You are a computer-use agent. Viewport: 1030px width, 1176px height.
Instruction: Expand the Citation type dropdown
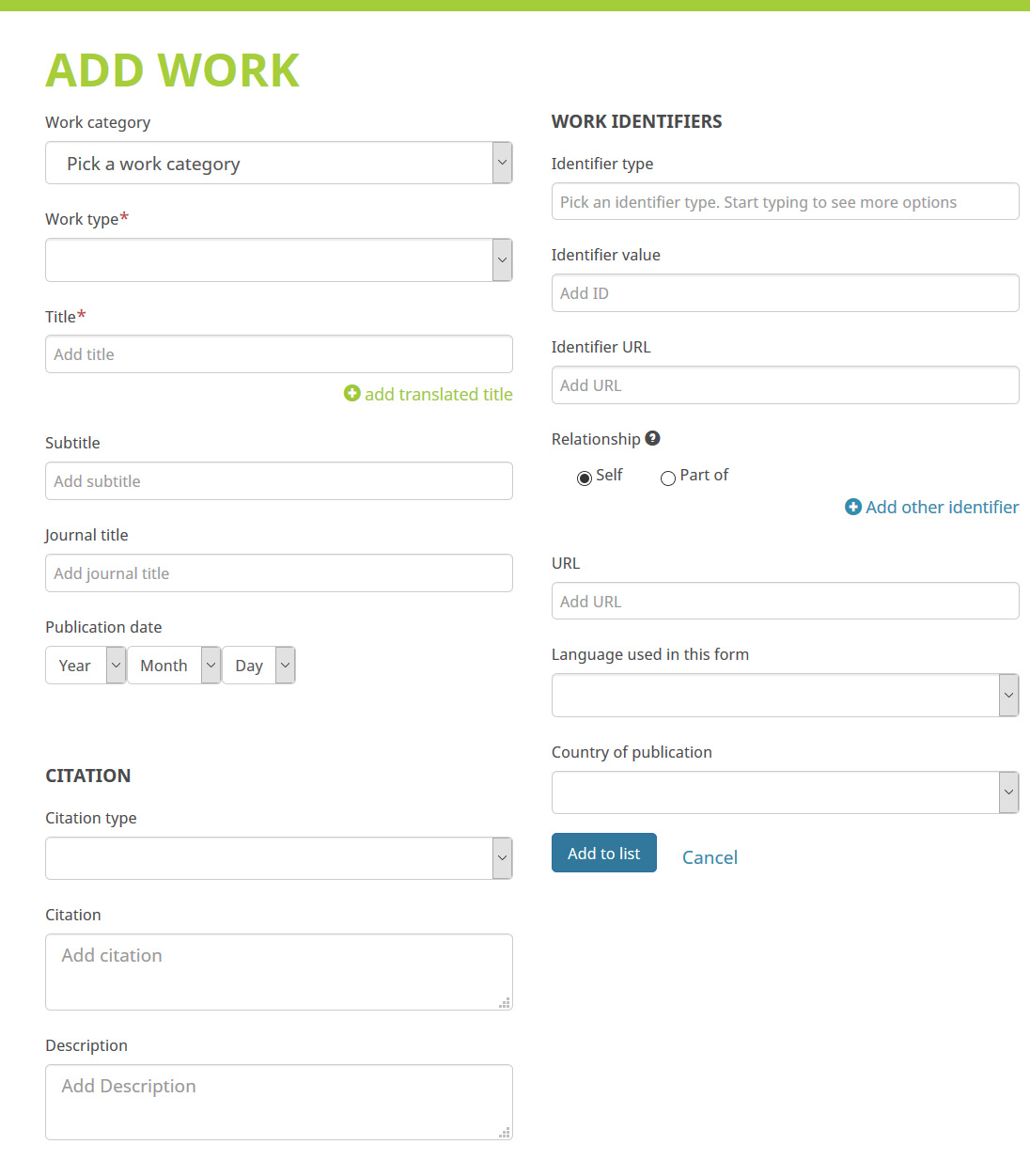click(279, 858)
